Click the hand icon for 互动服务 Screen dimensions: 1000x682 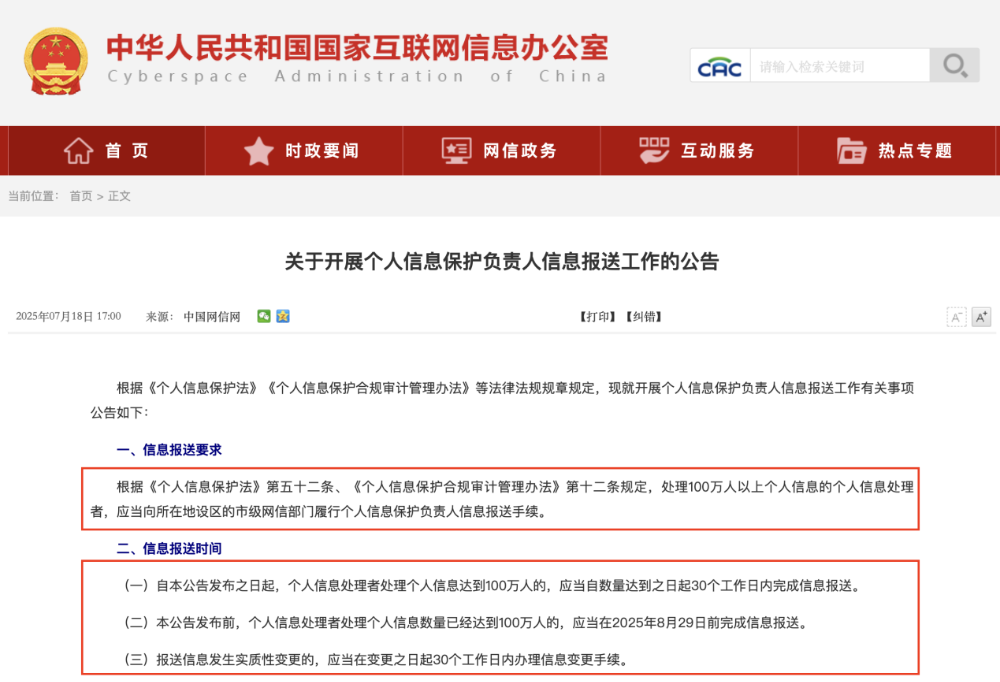point(654,151)
